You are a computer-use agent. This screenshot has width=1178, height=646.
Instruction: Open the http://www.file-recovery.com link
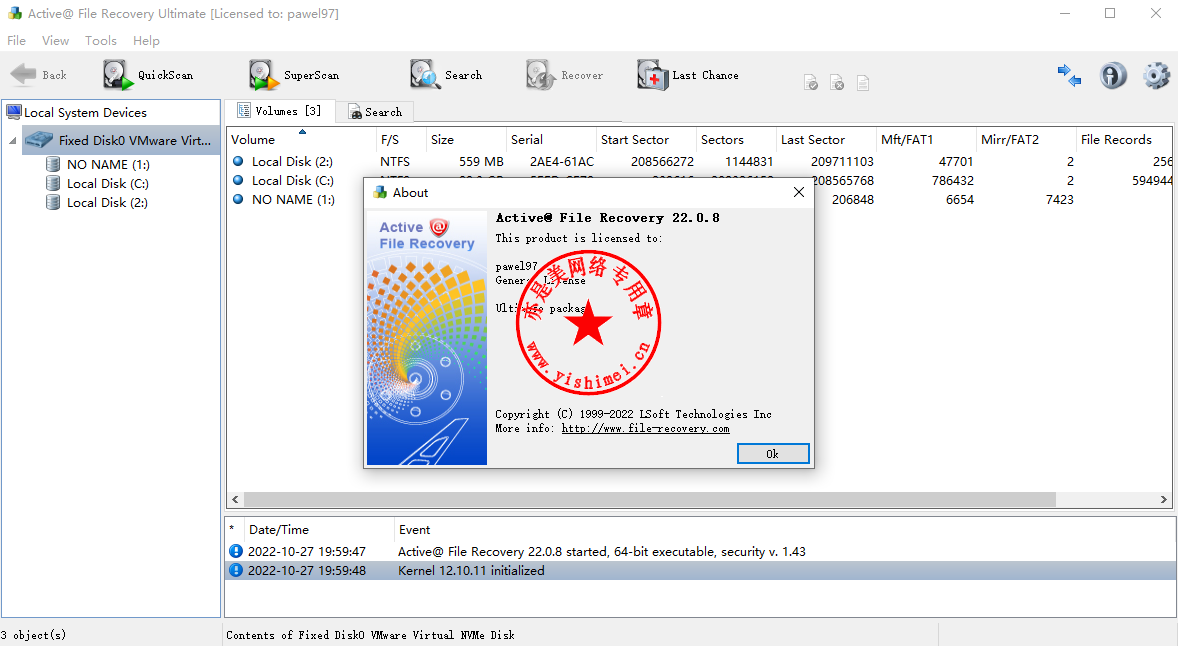[645, 429]
